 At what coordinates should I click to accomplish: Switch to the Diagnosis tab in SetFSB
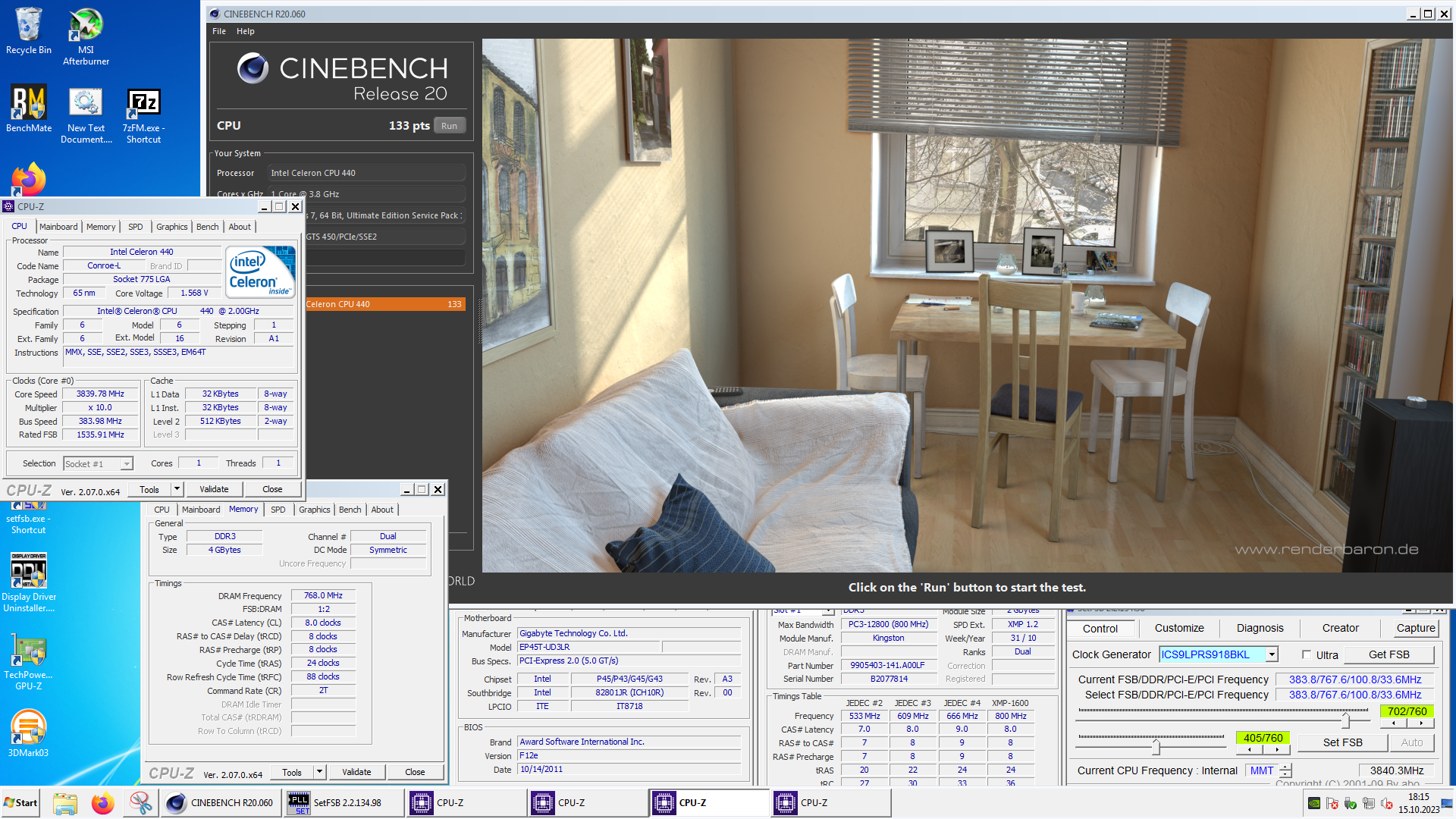pyautogui.click(x=1260, y=628)
